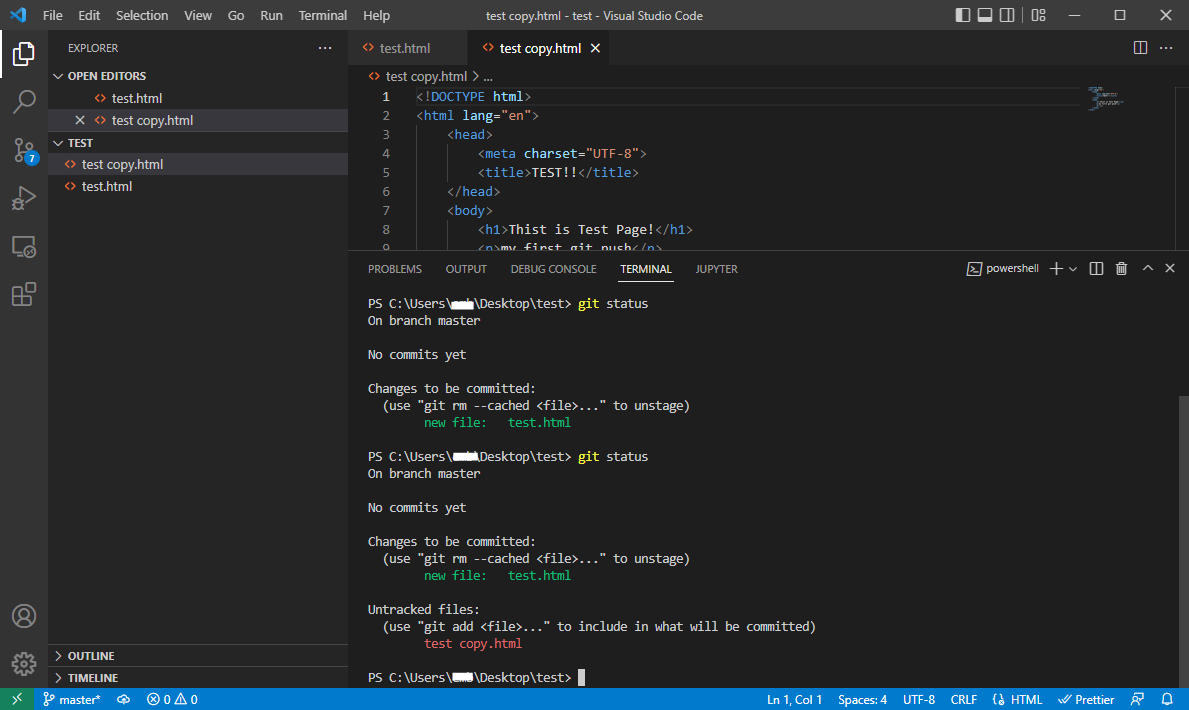Close test copy.html in Open Editors
This screenshot has height=710, width=1189.
pyautogui.click(x=80, y=120)
